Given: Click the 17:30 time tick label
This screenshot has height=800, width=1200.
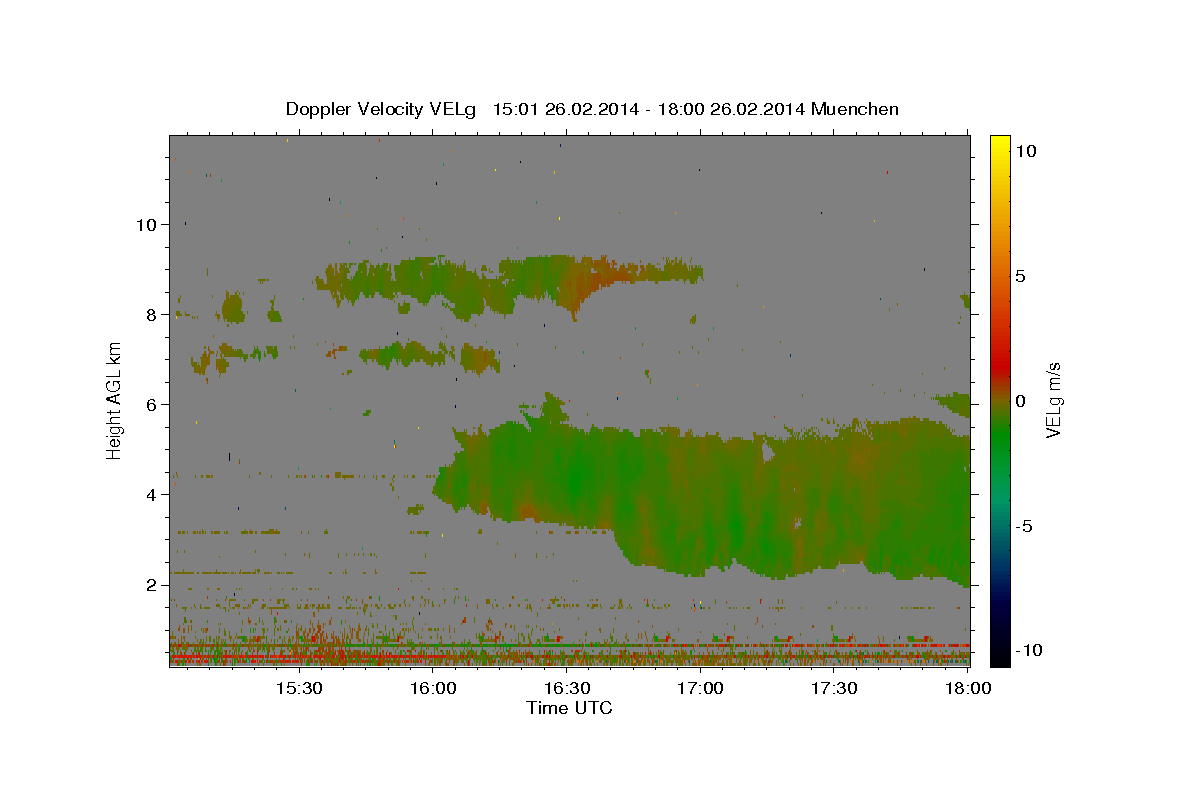Looking at the screenshot, I should tap(835, 688).
